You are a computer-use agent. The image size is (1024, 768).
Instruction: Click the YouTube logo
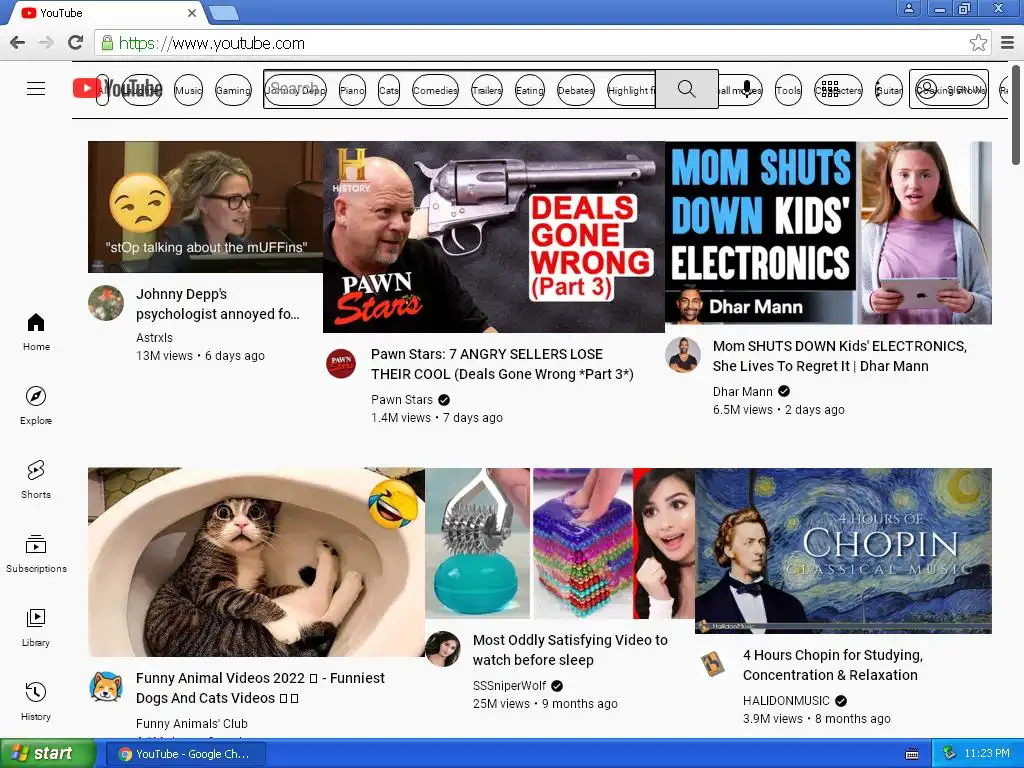coord(118,88)
